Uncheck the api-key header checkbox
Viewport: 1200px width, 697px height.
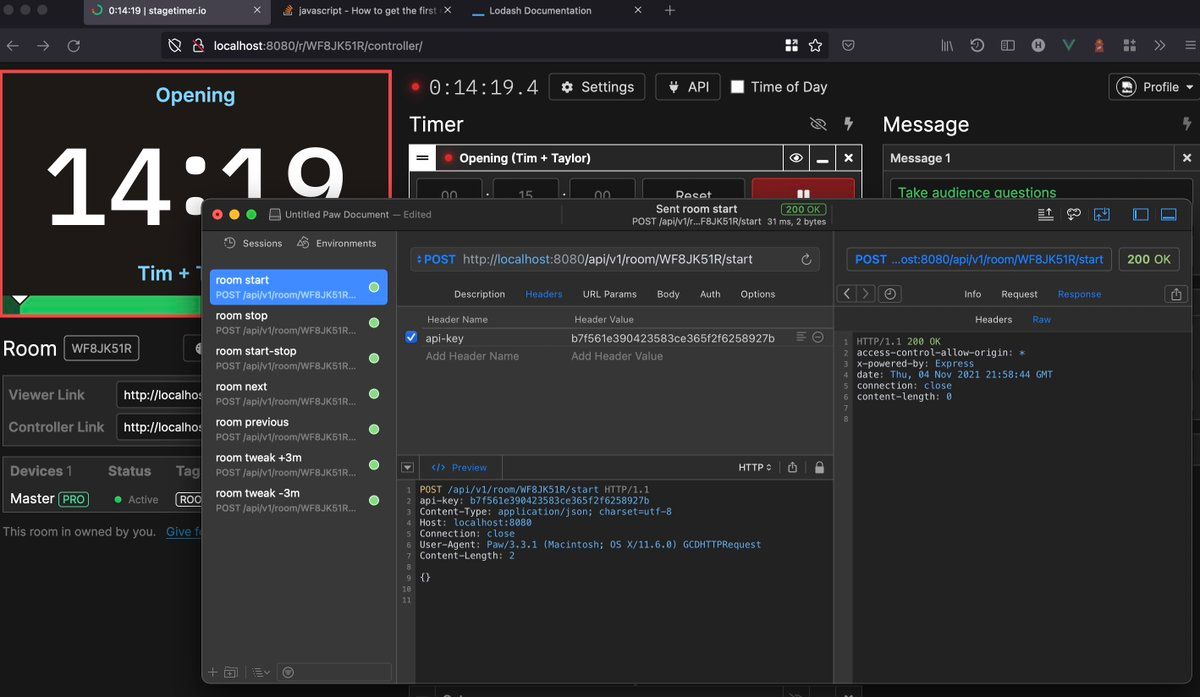411,338
